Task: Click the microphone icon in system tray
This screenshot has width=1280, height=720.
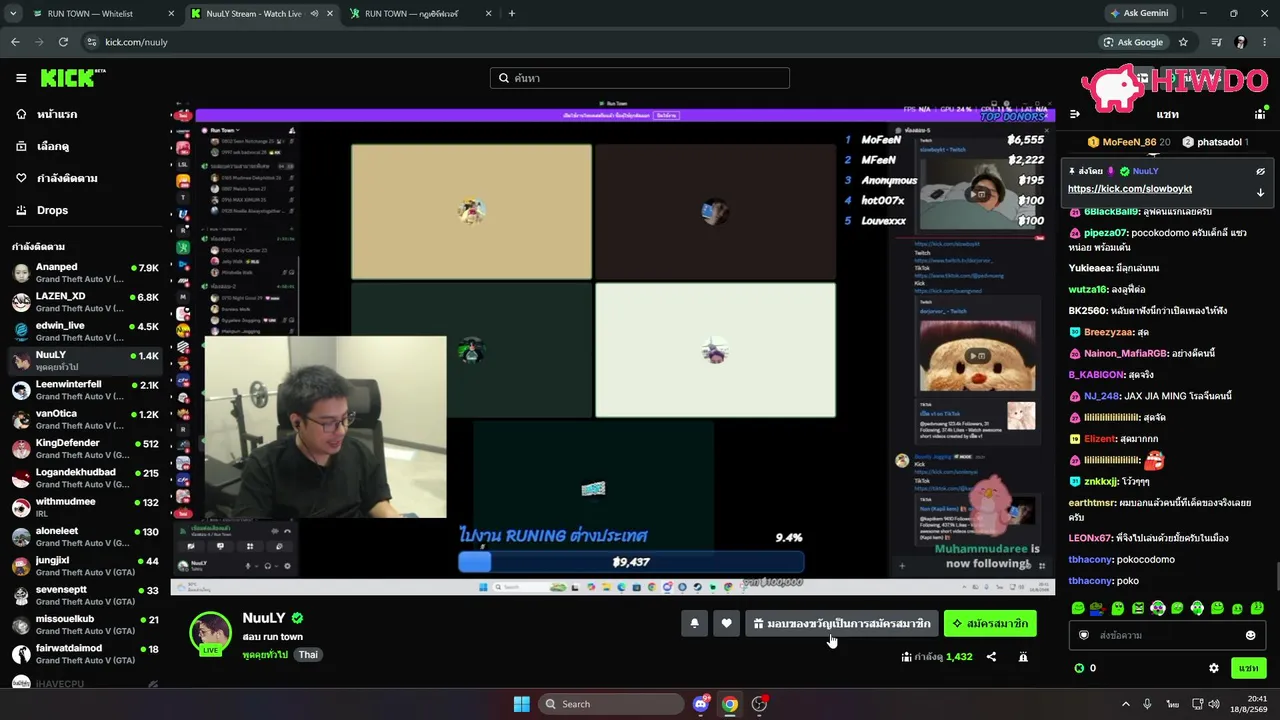Action: click(1147, 704)
